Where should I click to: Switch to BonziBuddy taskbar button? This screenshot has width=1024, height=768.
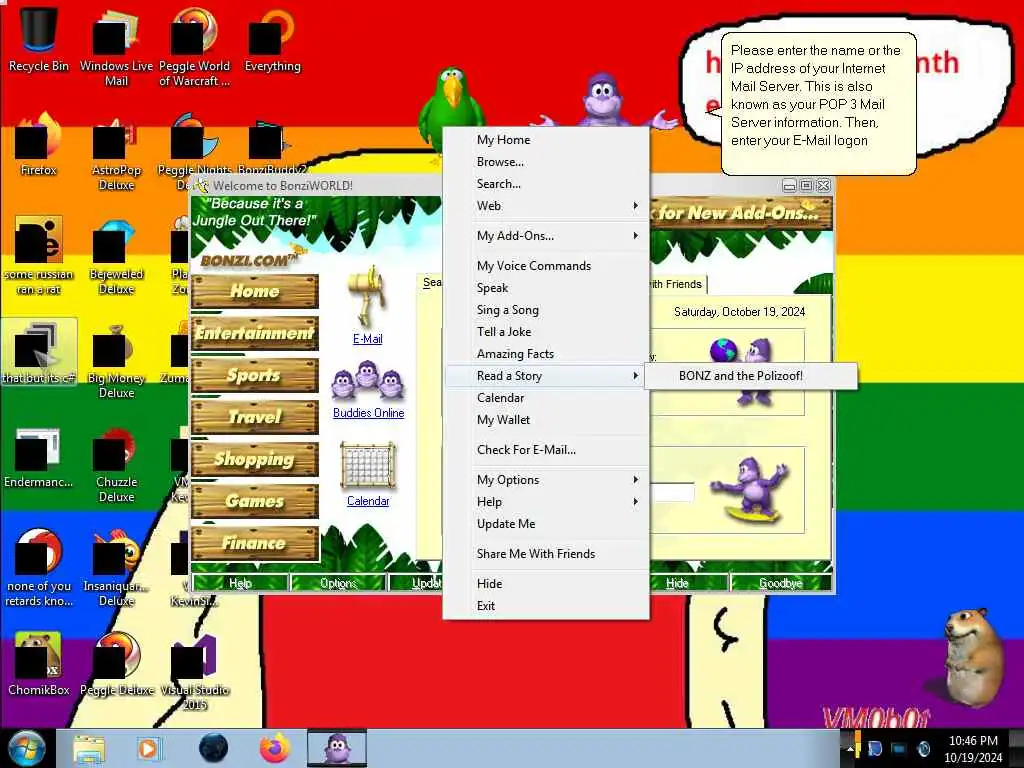pos(337,748)
